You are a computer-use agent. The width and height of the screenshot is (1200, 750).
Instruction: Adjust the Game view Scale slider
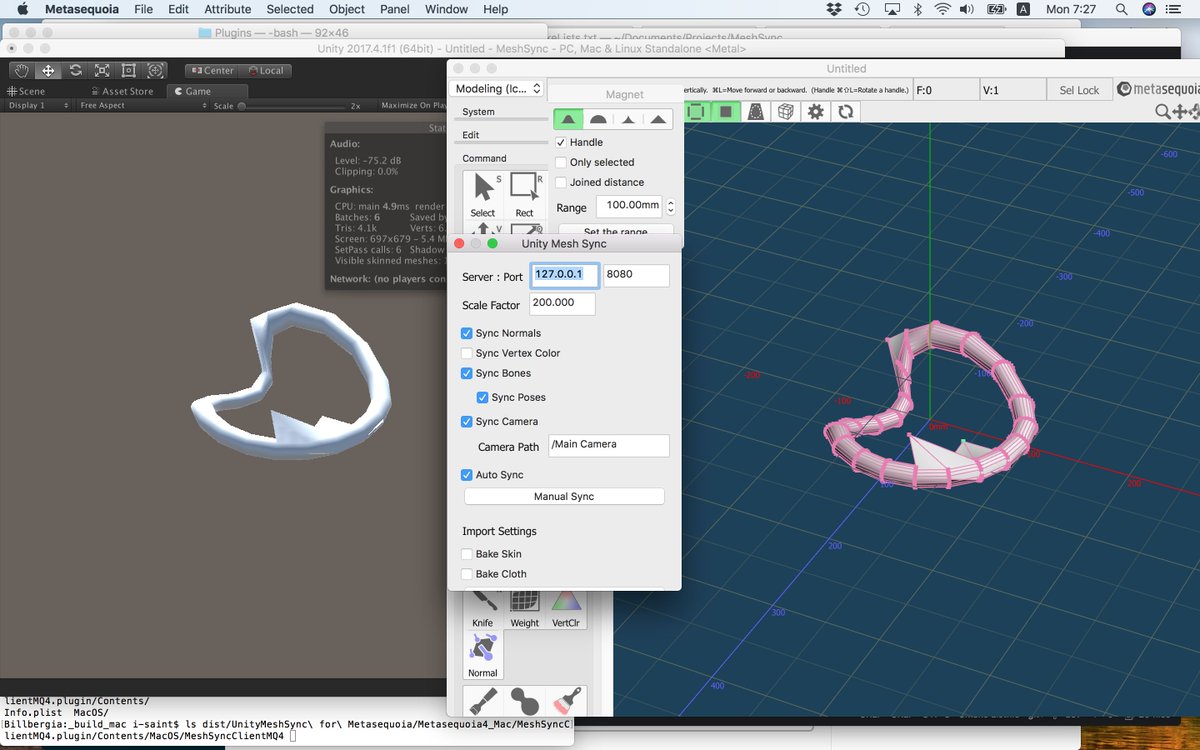(x=291, y=105)
